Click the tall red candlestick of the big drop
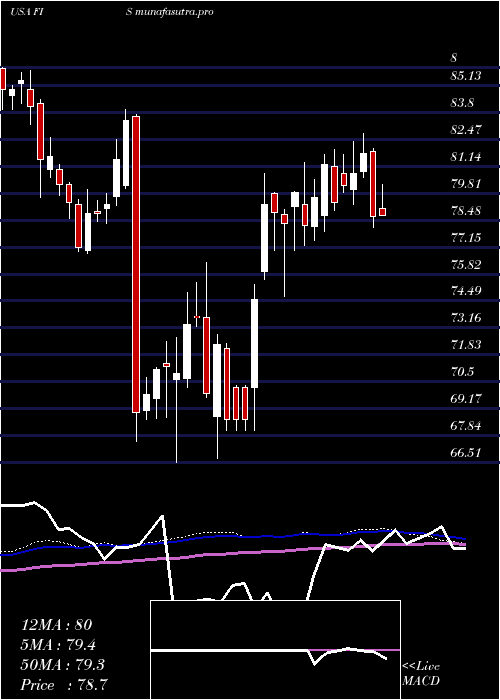Screen dimensions: 500x700 click(136, 264)
